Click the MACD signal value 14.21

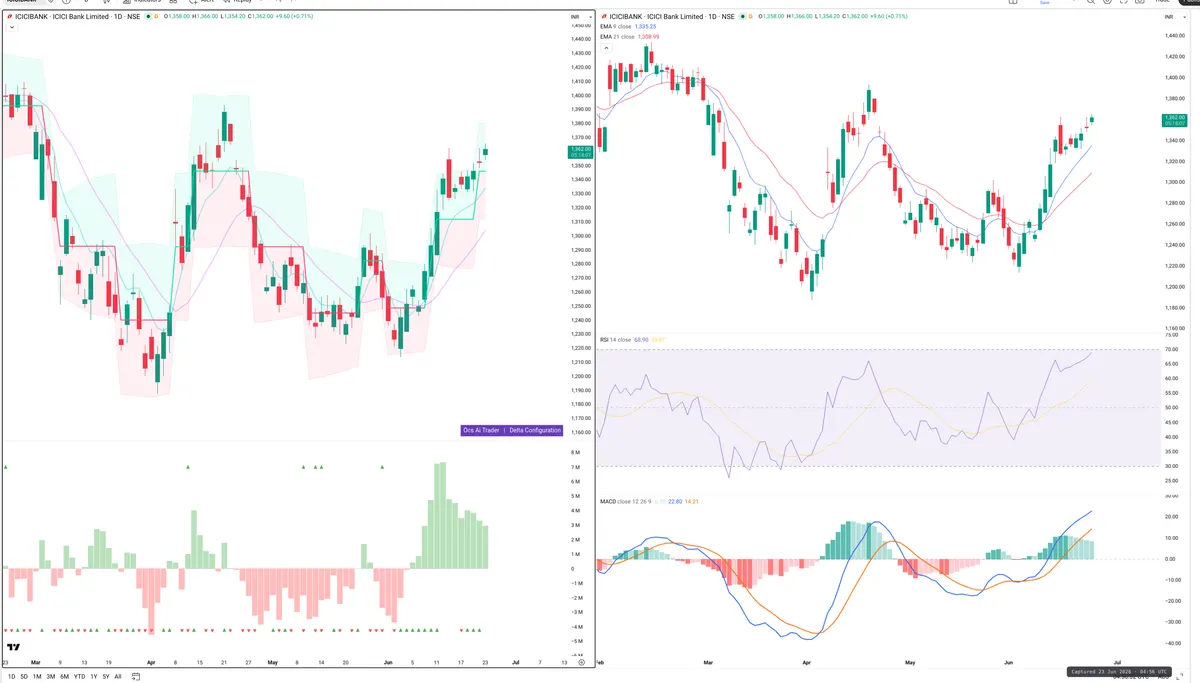pyautogui.click(x=691, y=501)
